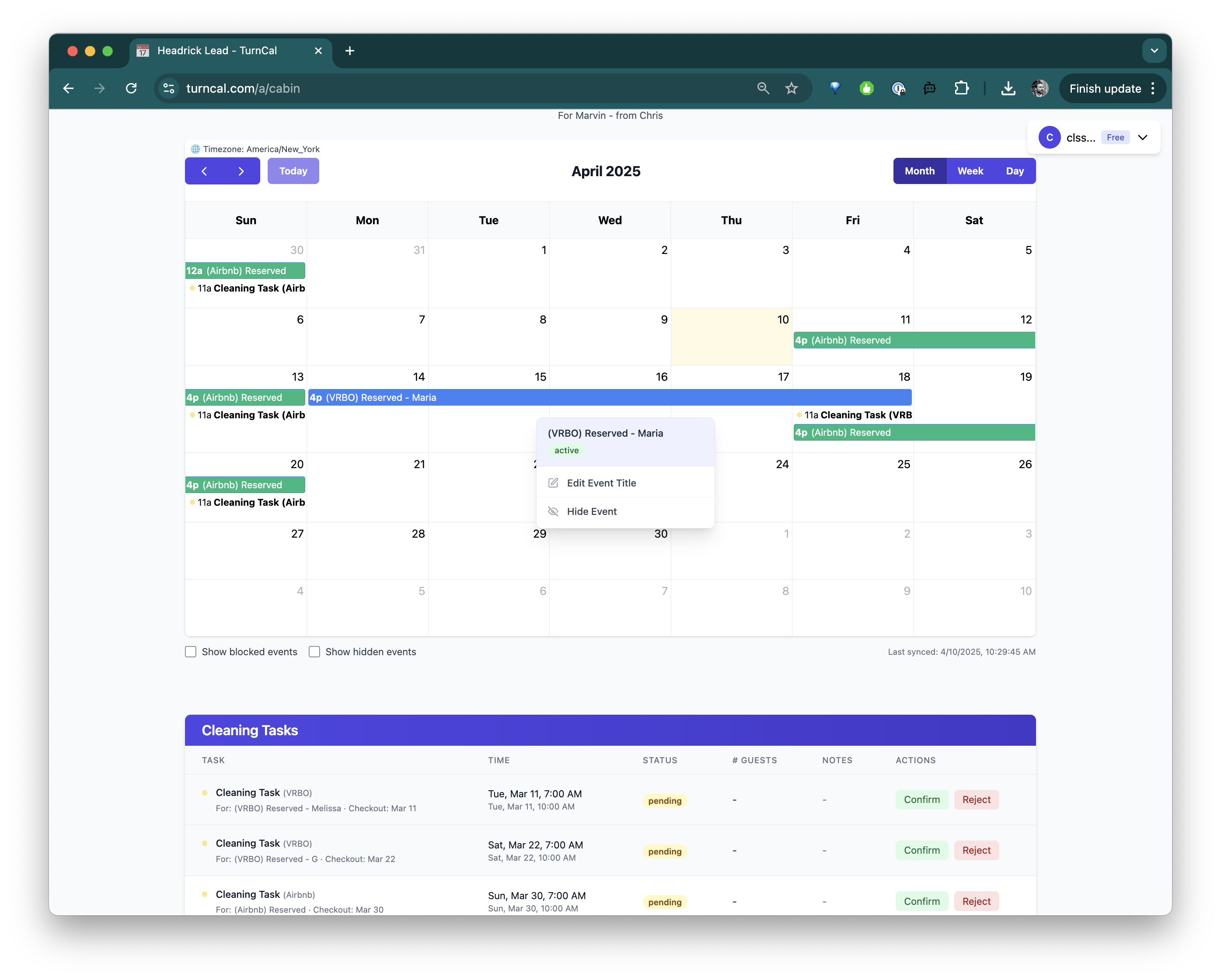Screen dimensions: 1221x980
Task: Advance to the next month with the right chevron
Action: pyautogui.click(x=241, y=171)
